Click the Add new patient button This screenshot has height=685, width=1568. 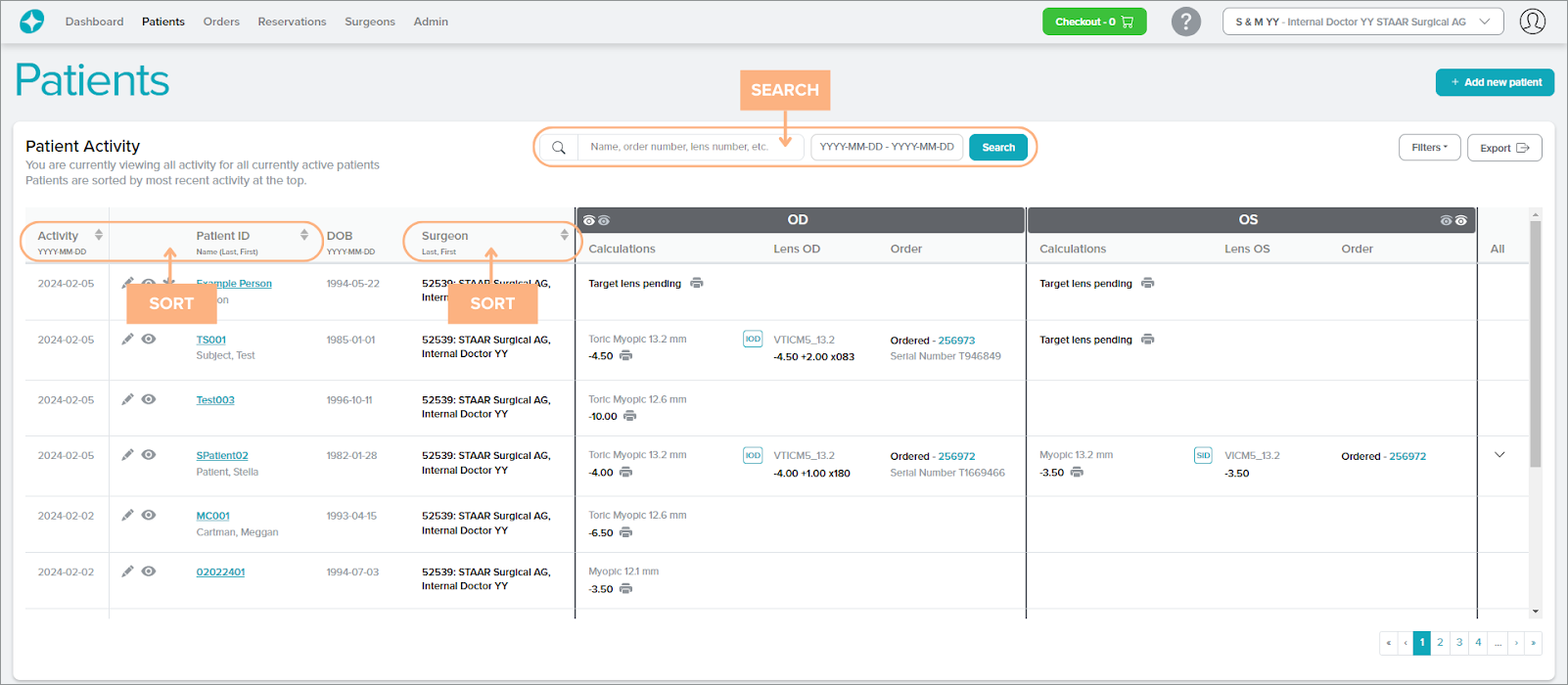click(x=1495, y=82)
